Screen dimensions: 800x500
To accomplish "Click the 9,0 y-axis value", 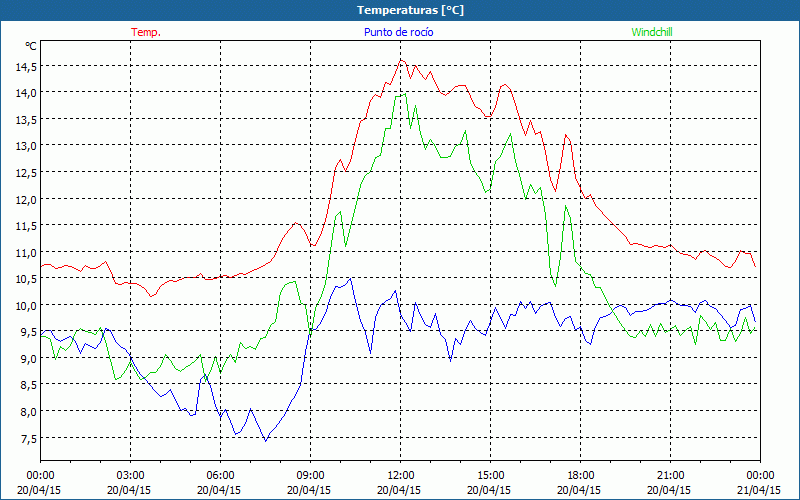I will coord(30,359).
